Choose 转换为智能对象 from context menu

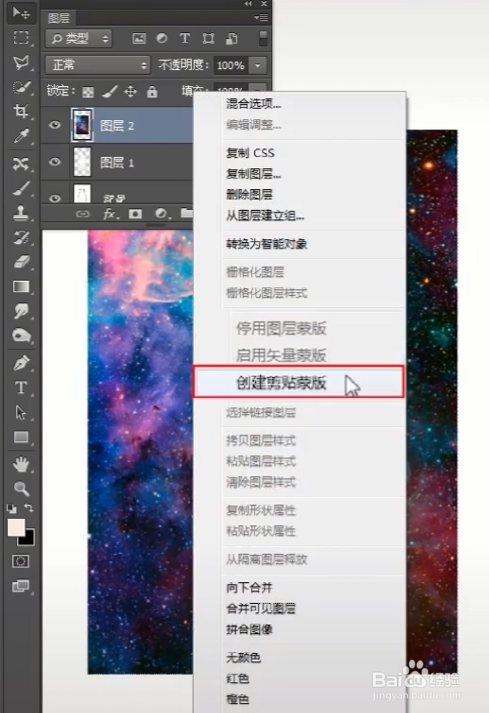[x=267, y=244]
